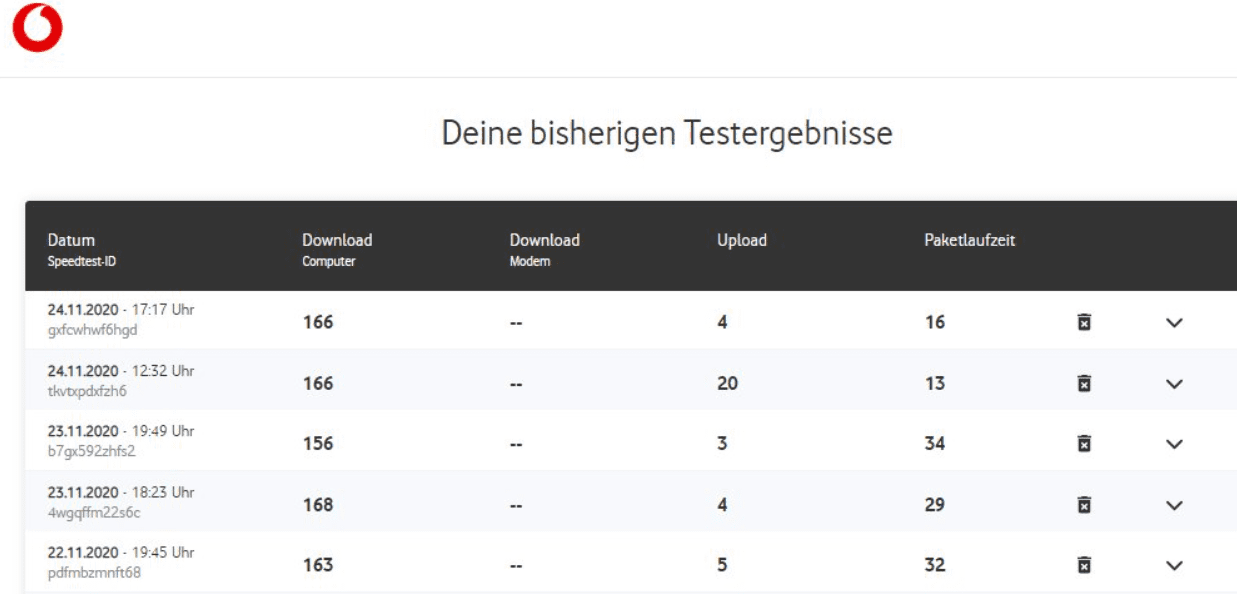Expand details for test gxfcwhwf6hgd
The height and width of the screenshot is (594, 1237).
[1175, 323]
